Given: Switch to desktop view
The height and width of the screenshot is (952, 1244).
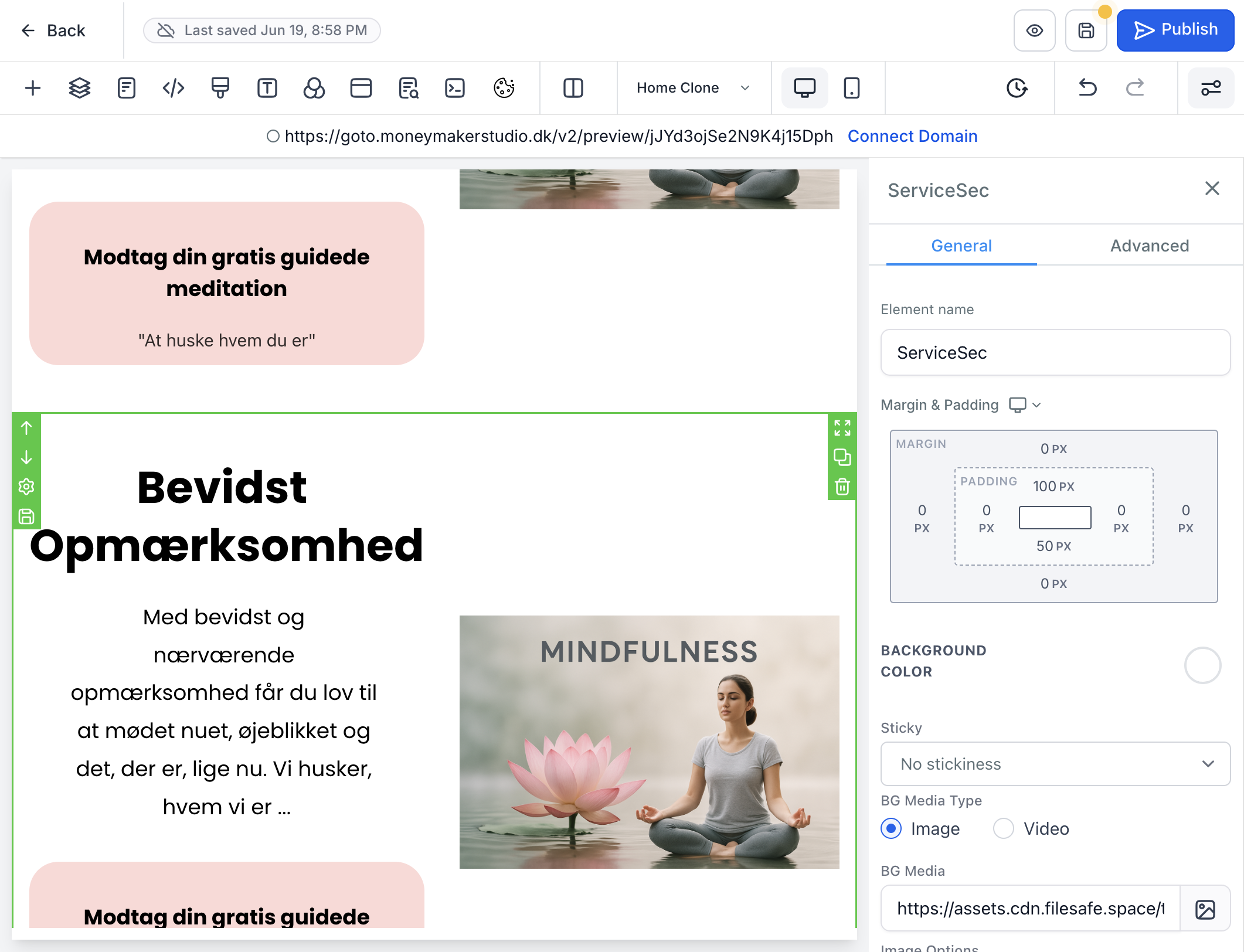Looking at the screenshot, I should (x=805, y=88).
